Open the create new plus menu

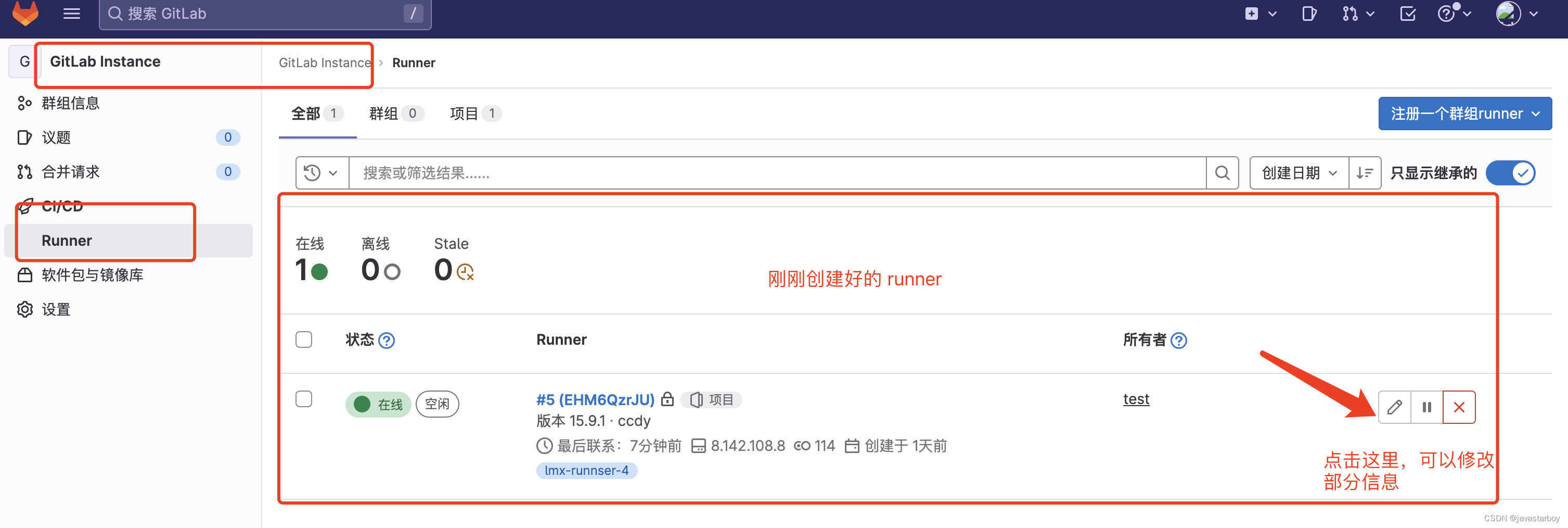coord(1260,14)
